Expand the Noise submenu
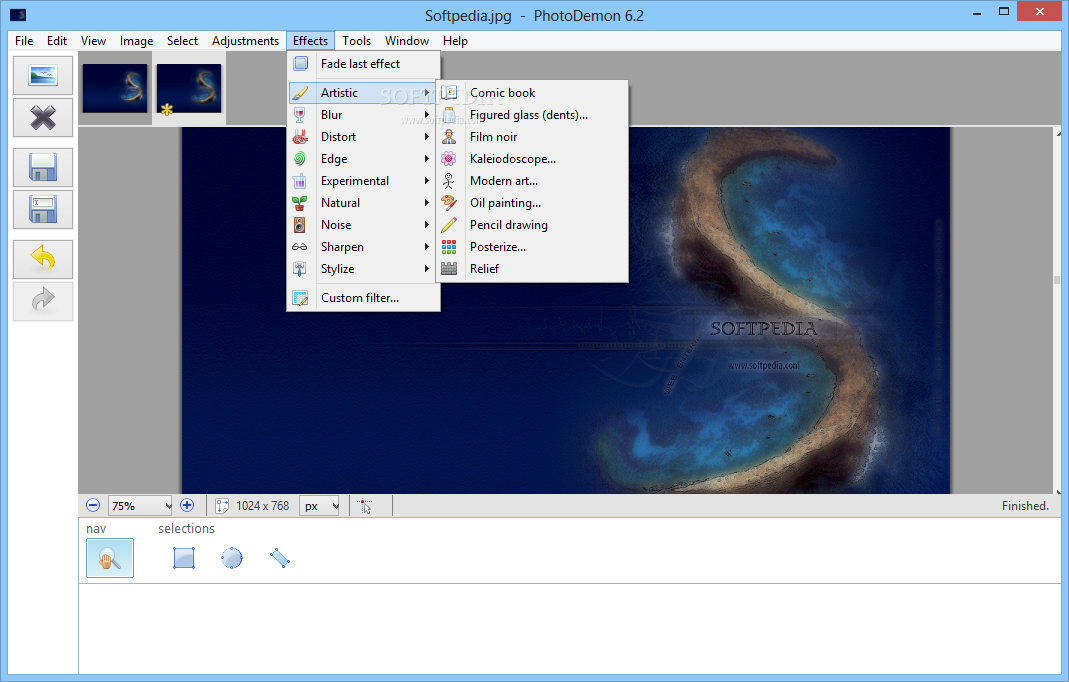This screenshot has height=682, width=1069. [363, 224]
